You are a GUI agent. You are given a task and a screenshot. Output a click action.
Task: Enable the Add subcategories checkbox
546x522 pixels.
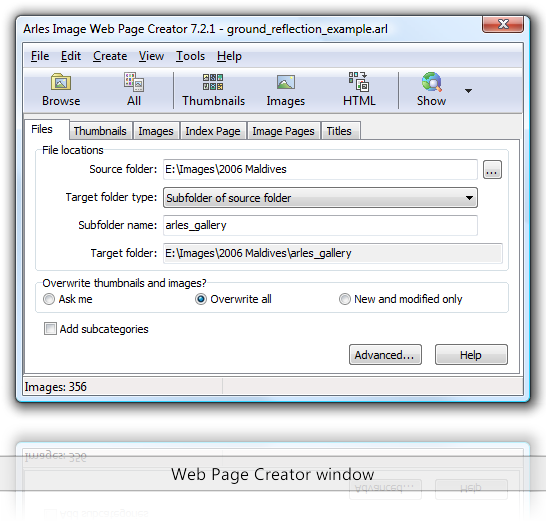tap(96, 329)
